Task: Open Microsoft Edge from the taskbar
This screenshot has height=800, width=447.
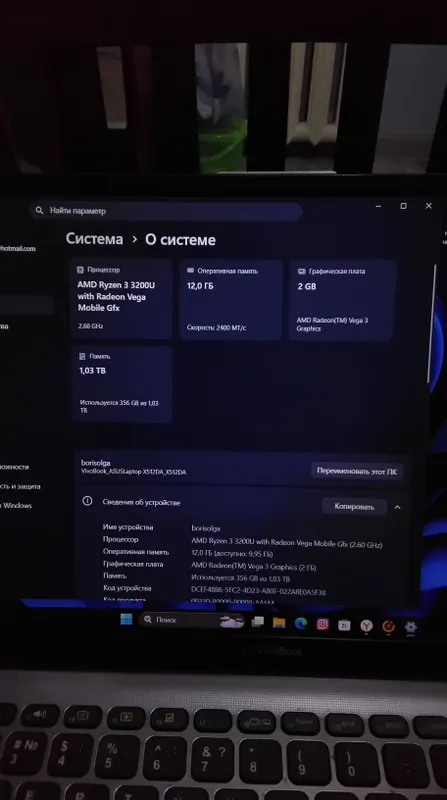Action: click(301, 623)
